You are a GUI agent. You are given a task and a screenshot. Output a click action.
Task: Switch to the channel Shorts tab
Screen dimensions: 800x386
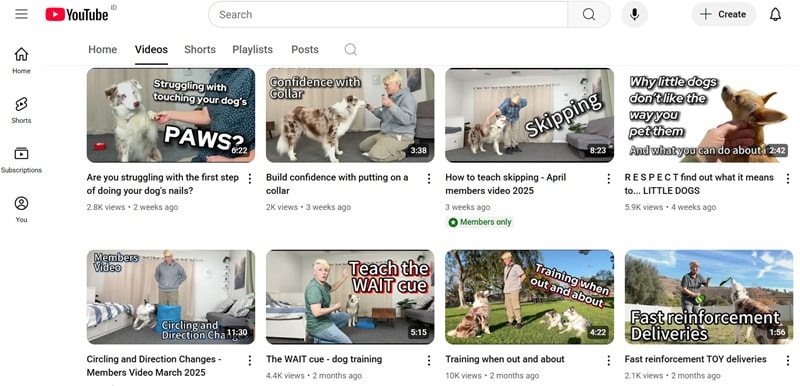pyautogui.click(x=200, y=49)
